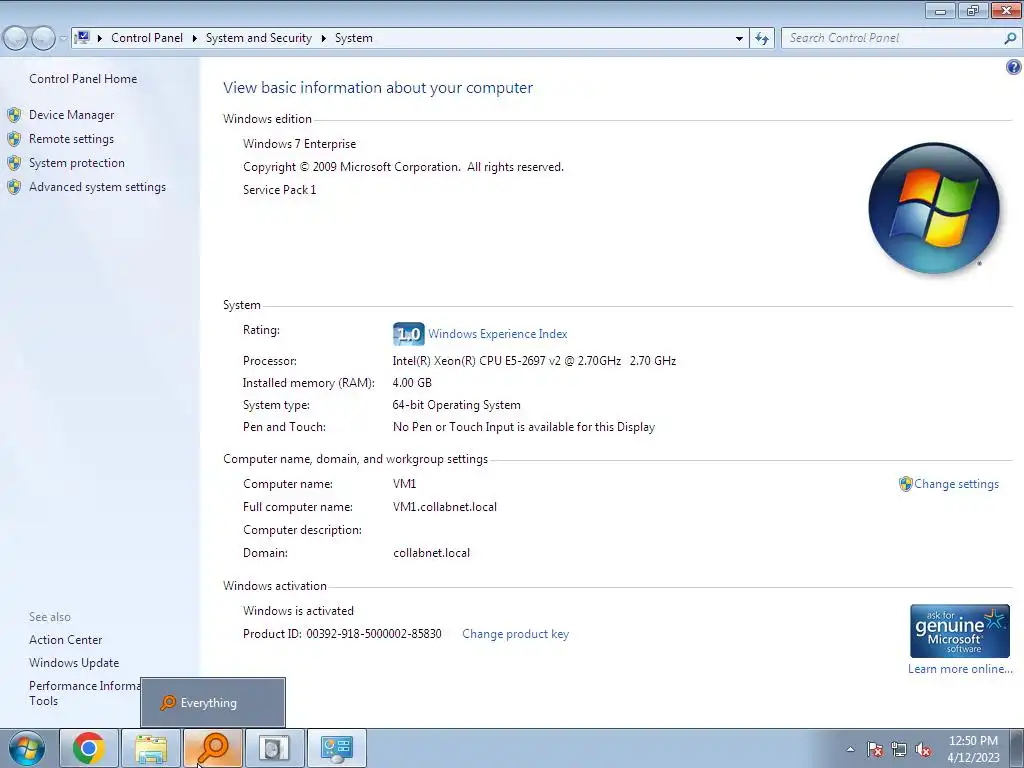Click the Intel Xeon processor text
The width and height of the screenshot is (1024, 768).
pyautogui.click(x=534, y=360)
